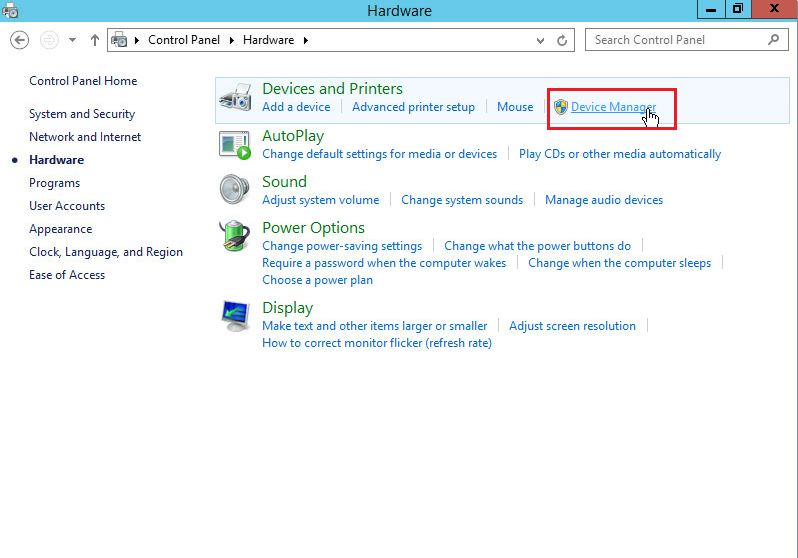Go back with the Back arrow
The image size is (798, 558).
[x=19, y=40]
